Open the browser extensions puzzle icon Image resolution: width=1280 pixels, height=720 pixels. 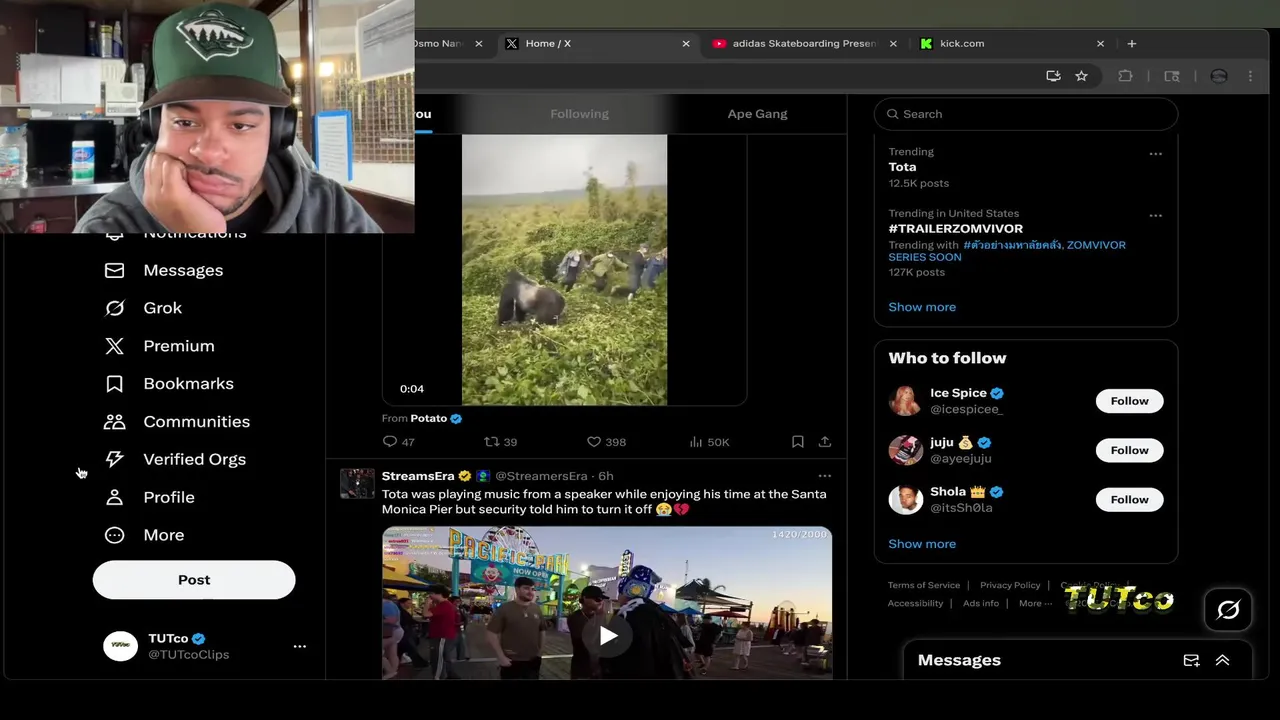[1125, 76]
